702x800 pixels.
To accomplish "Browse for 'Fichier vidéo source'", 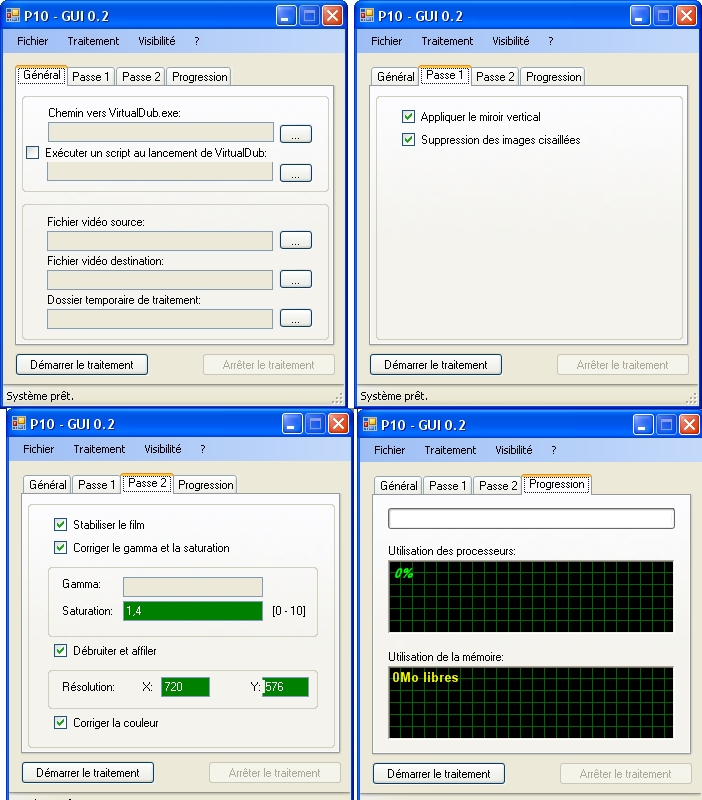I will (296, 240).
